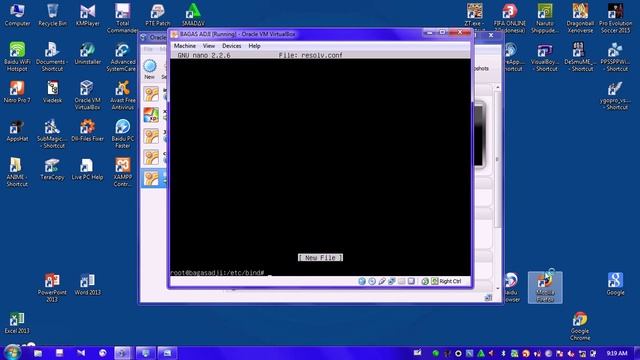
Task: Click the scroll down arrow in Manager window
Action: (x=498, y=289)
